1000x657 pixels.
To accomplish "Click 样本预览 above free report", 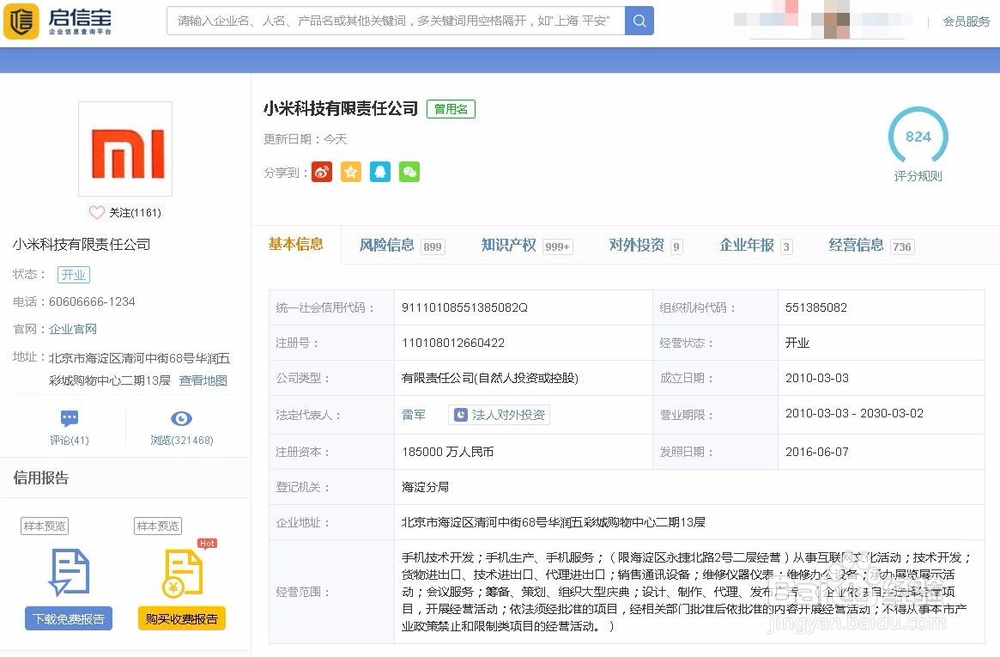I will (x=45, y=526).
